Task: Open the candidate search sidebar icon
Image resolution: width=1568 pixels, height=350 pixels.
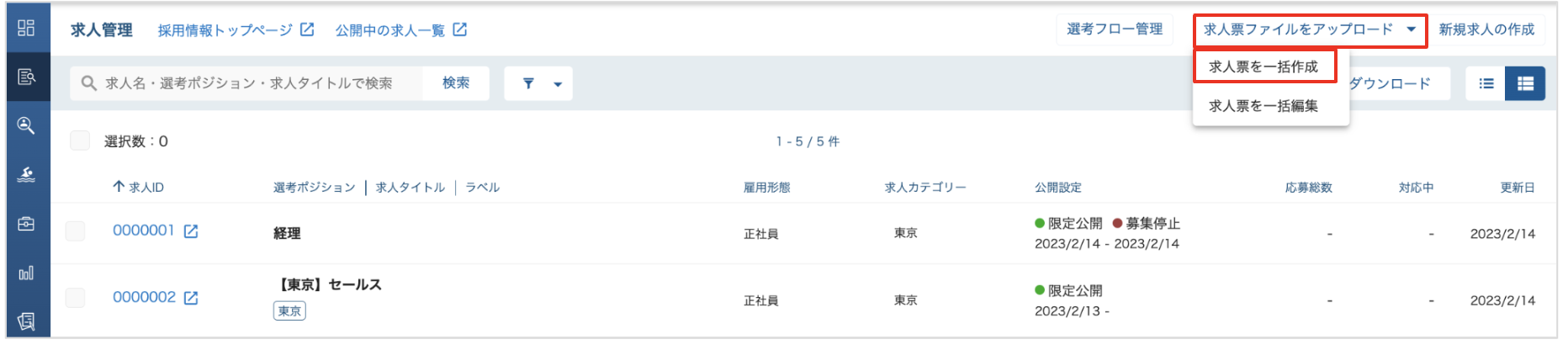Action: (x=26, y=125)
